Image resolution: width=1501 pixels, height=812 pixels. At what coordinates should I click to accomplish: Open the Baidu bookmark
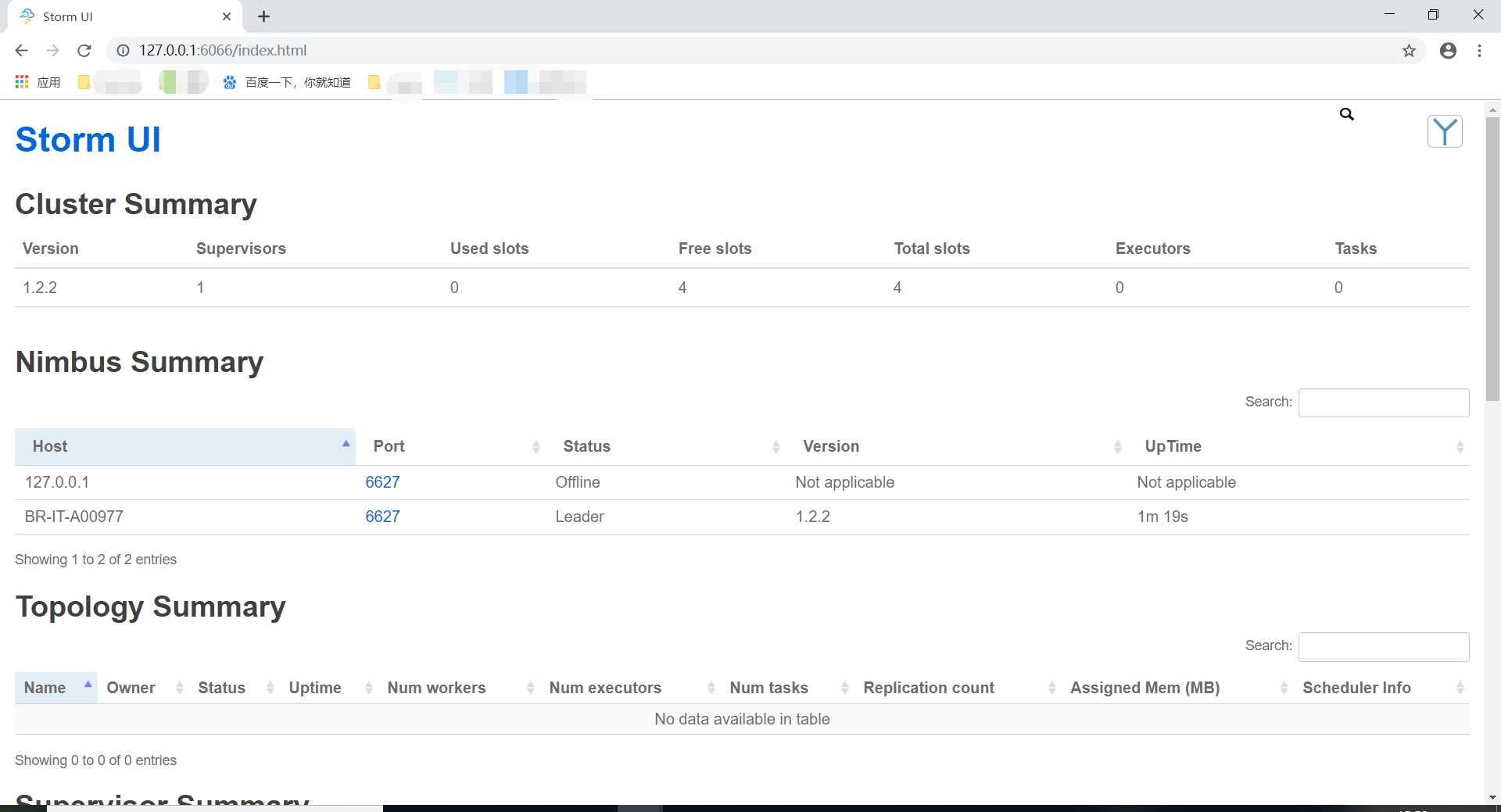coord(287,82)
